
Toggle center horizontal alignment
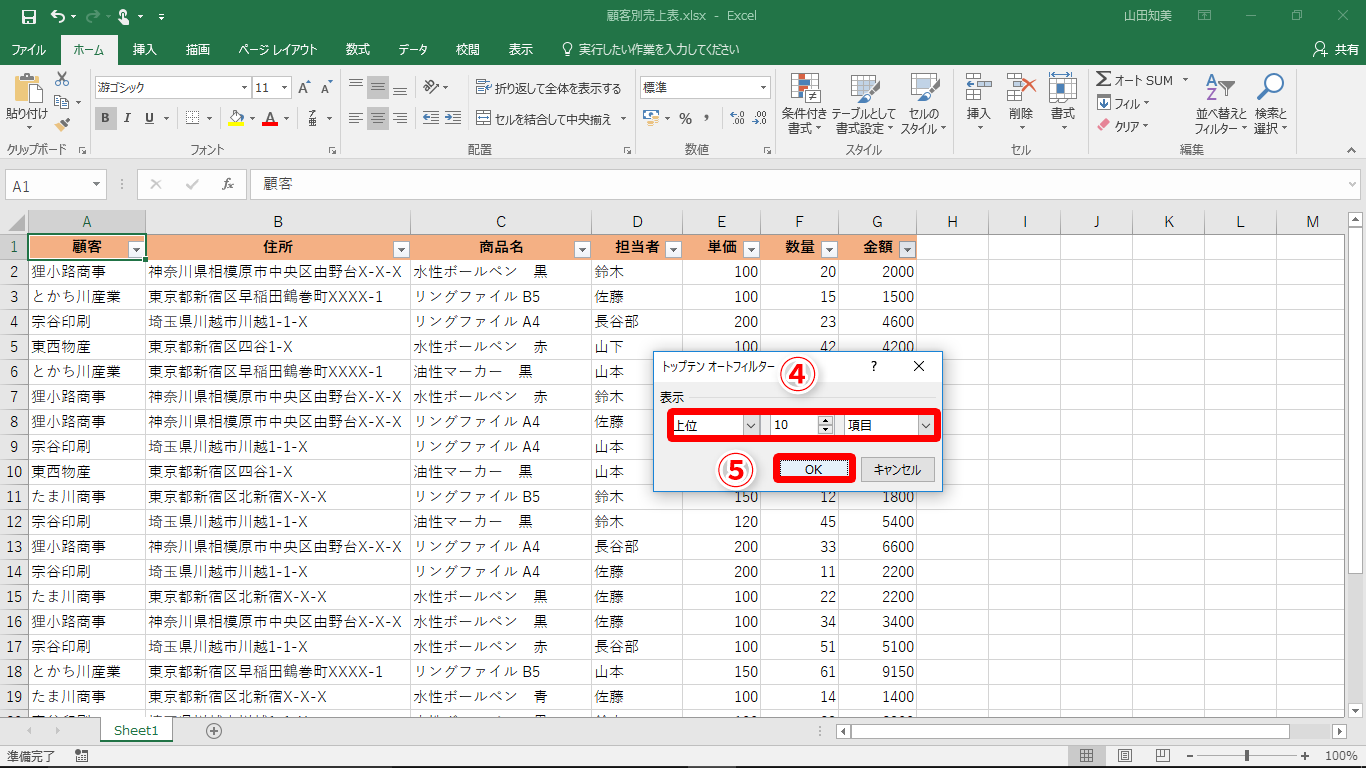tap(378, 118)
